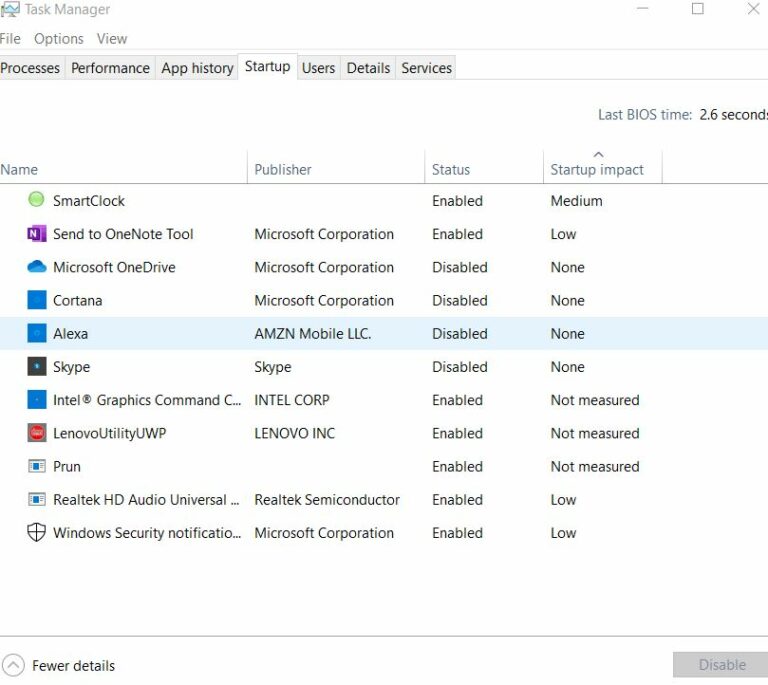Open the View menu

pyautogui.click(x=112, y=38)
